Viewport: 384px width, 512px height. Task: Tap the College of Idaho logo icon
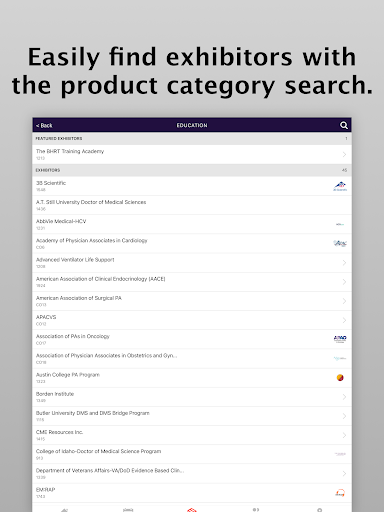coord(340,454)
